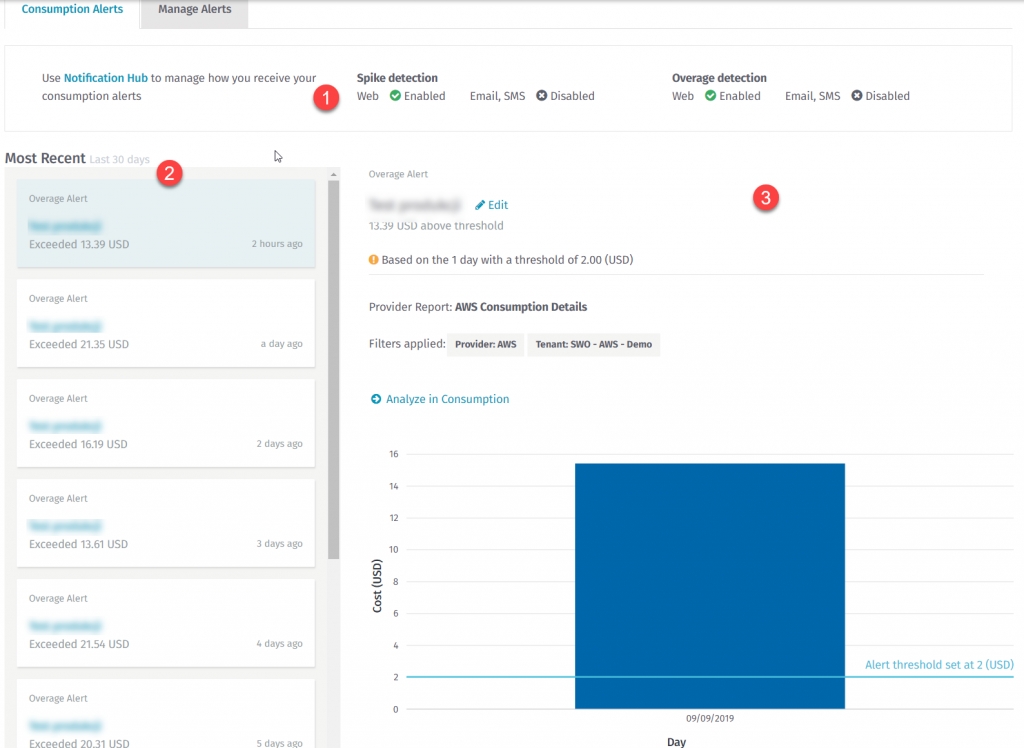
Task: Click the Provider: AWS filter tag
Action: pos(485,344)
